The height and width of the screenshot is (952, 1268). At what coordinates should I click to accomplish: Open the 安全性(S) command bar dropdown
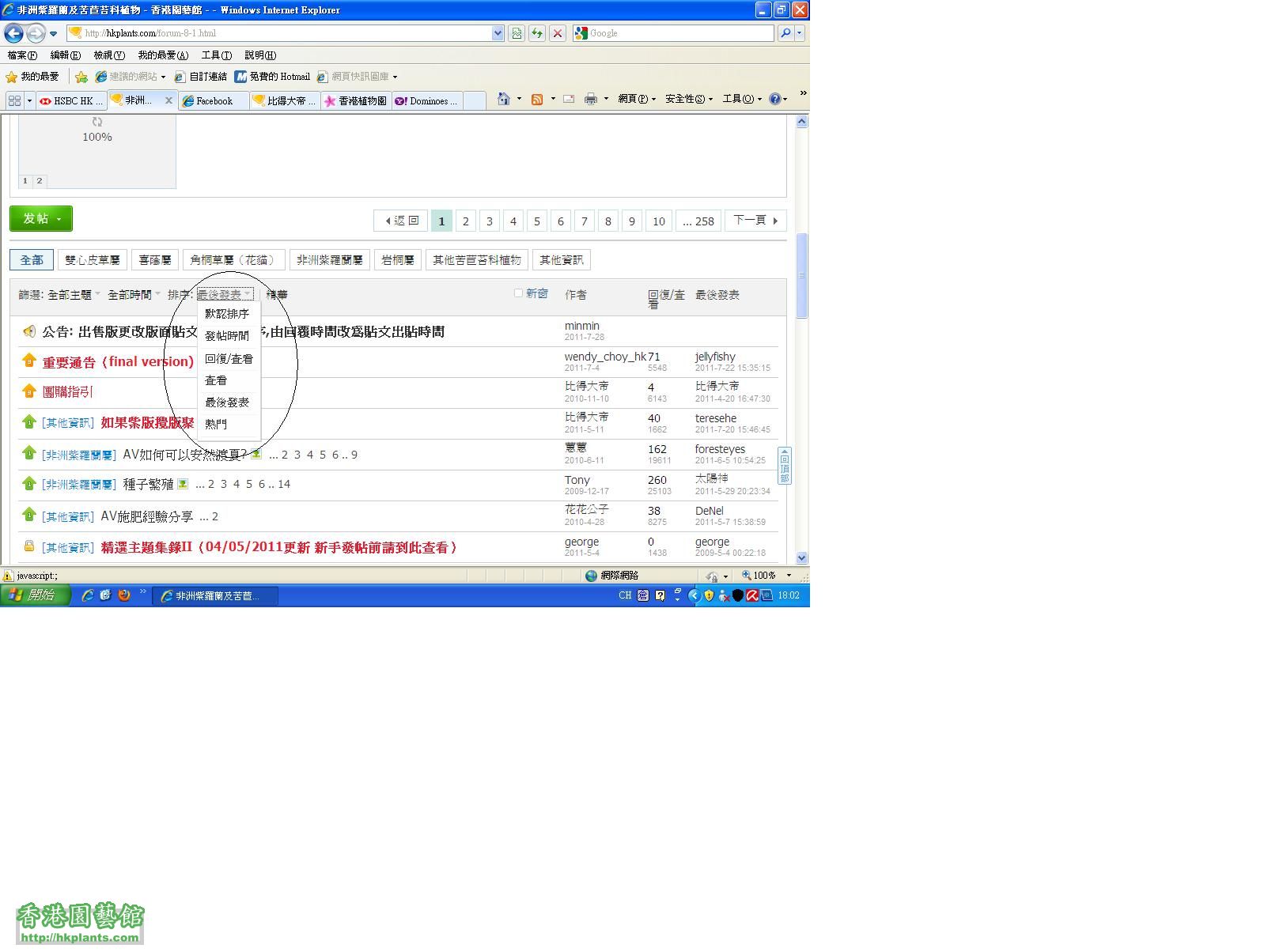tap(689, 99)
